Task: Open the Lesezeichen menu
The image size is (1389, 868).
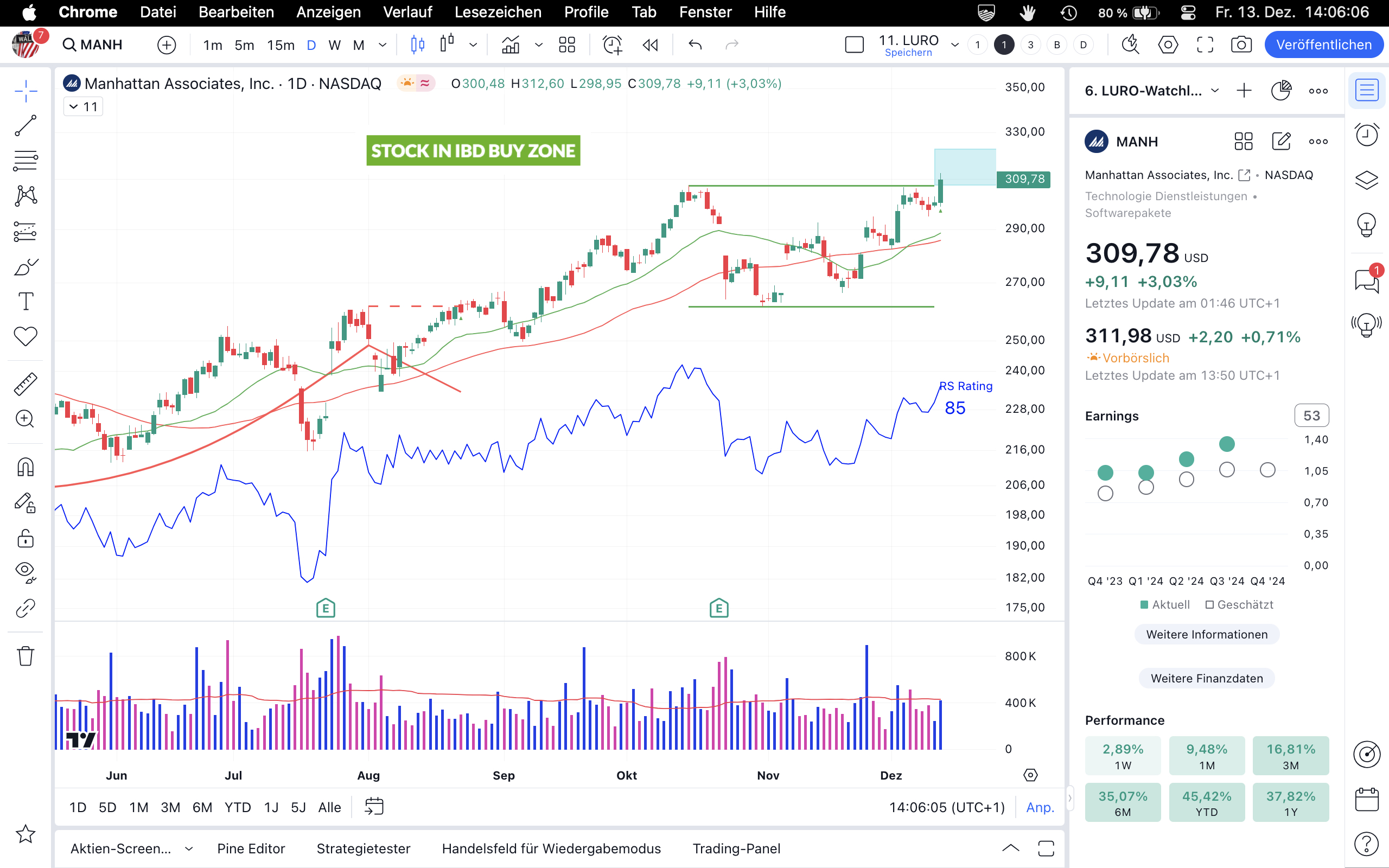Action: click(498, 12)
